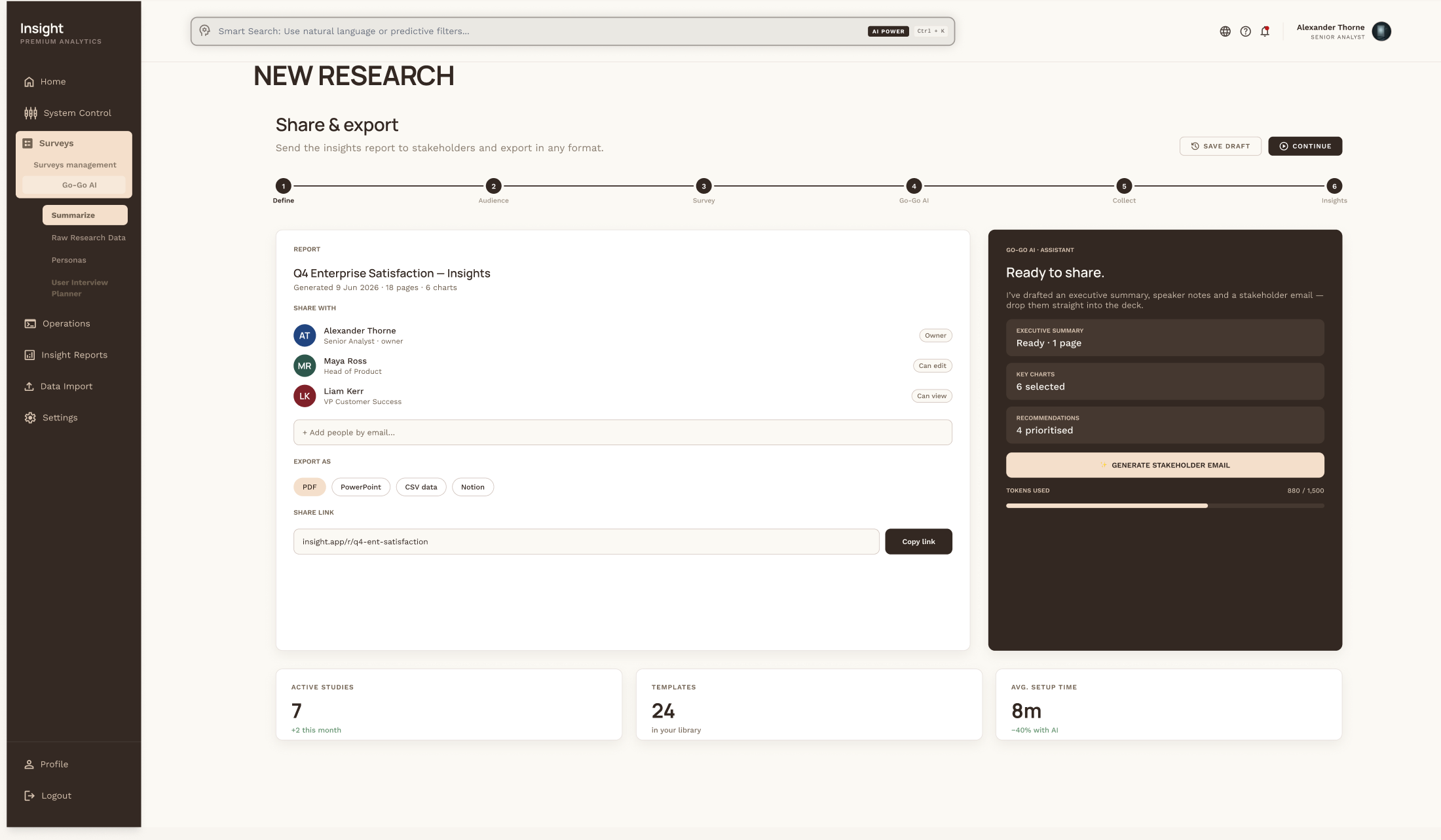Screen dimensions: 1441x840
Task: Select PowerPoint export format
Action: click(360, 487)
